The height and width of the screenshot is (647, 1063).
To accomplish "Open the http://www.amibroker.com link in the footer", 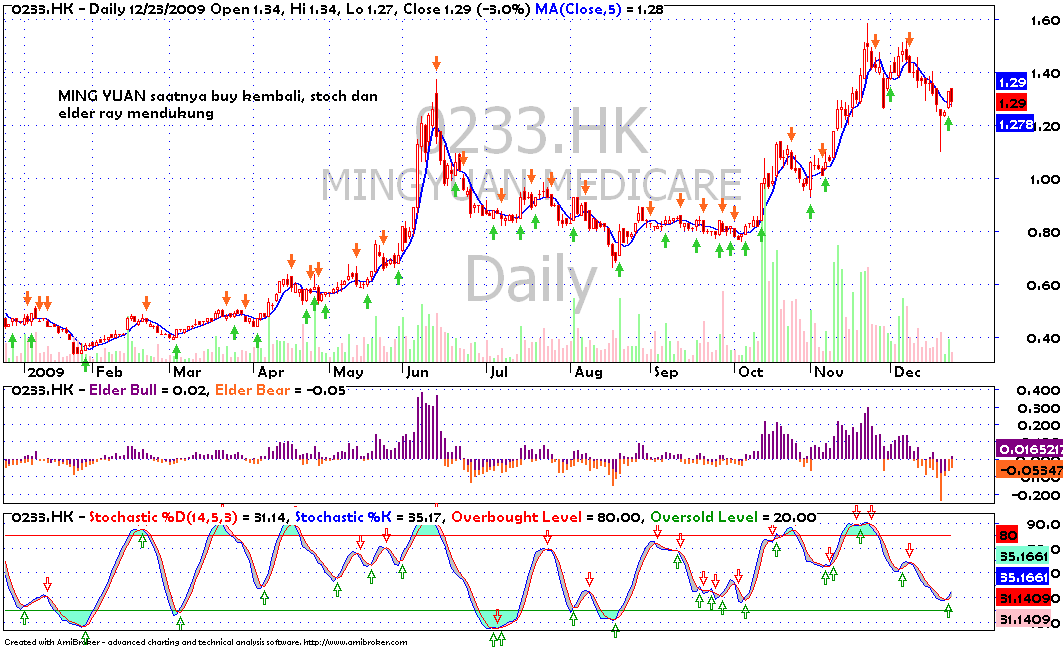I will click(x=355, y=642).
